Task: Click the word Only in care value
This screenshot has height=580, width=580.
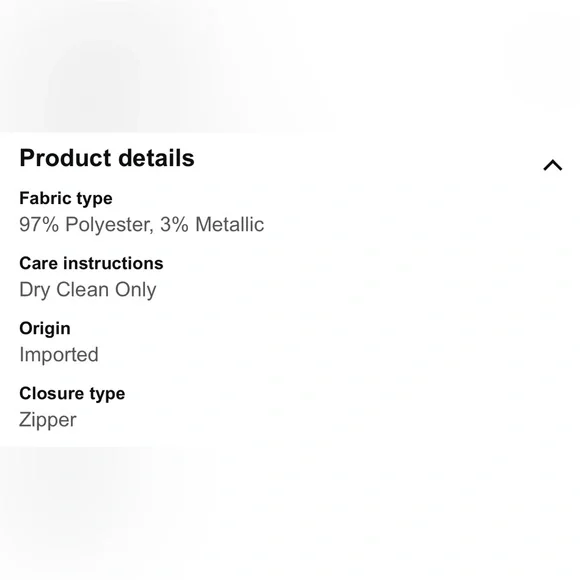Action: point(135,290)
